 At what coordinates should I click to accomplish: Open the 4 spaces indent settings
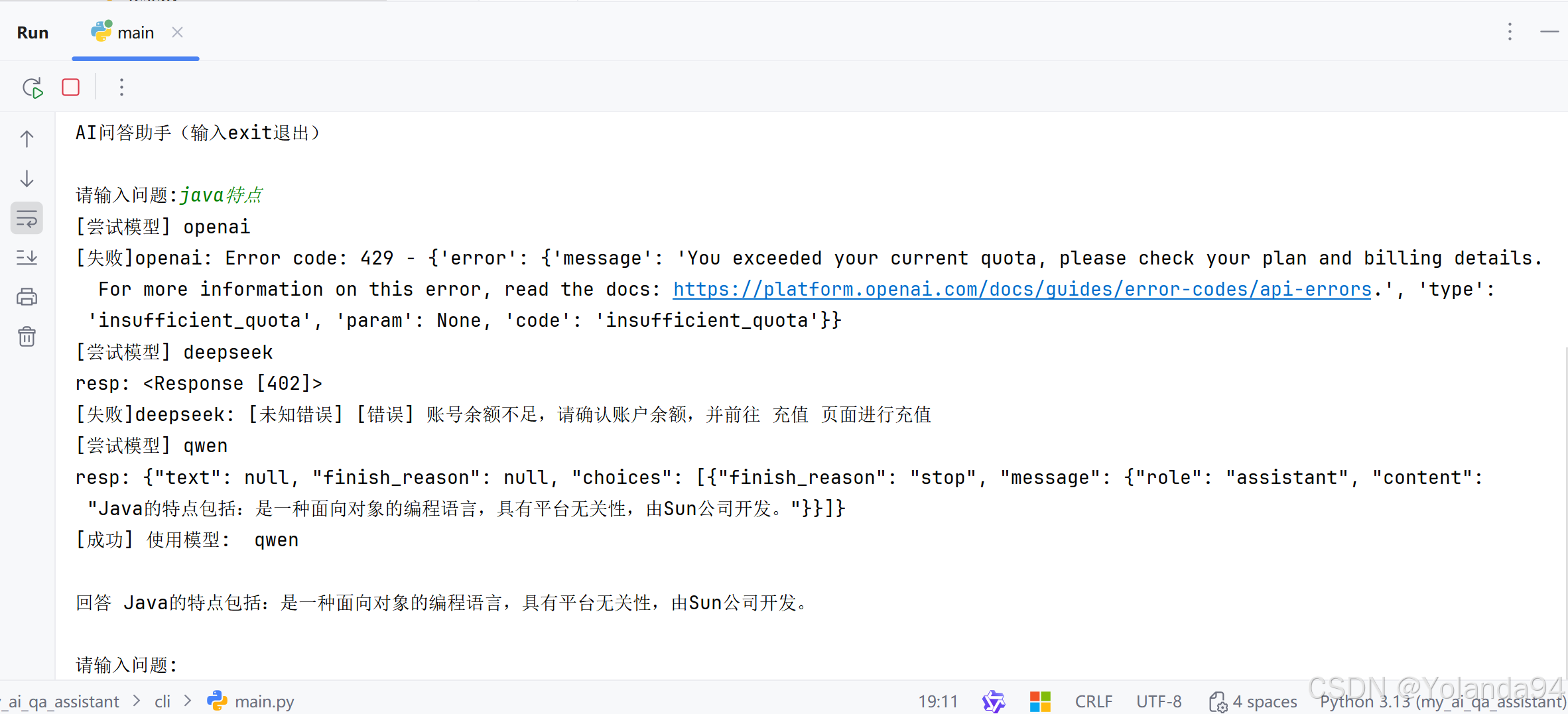[x=1253, y=701]
